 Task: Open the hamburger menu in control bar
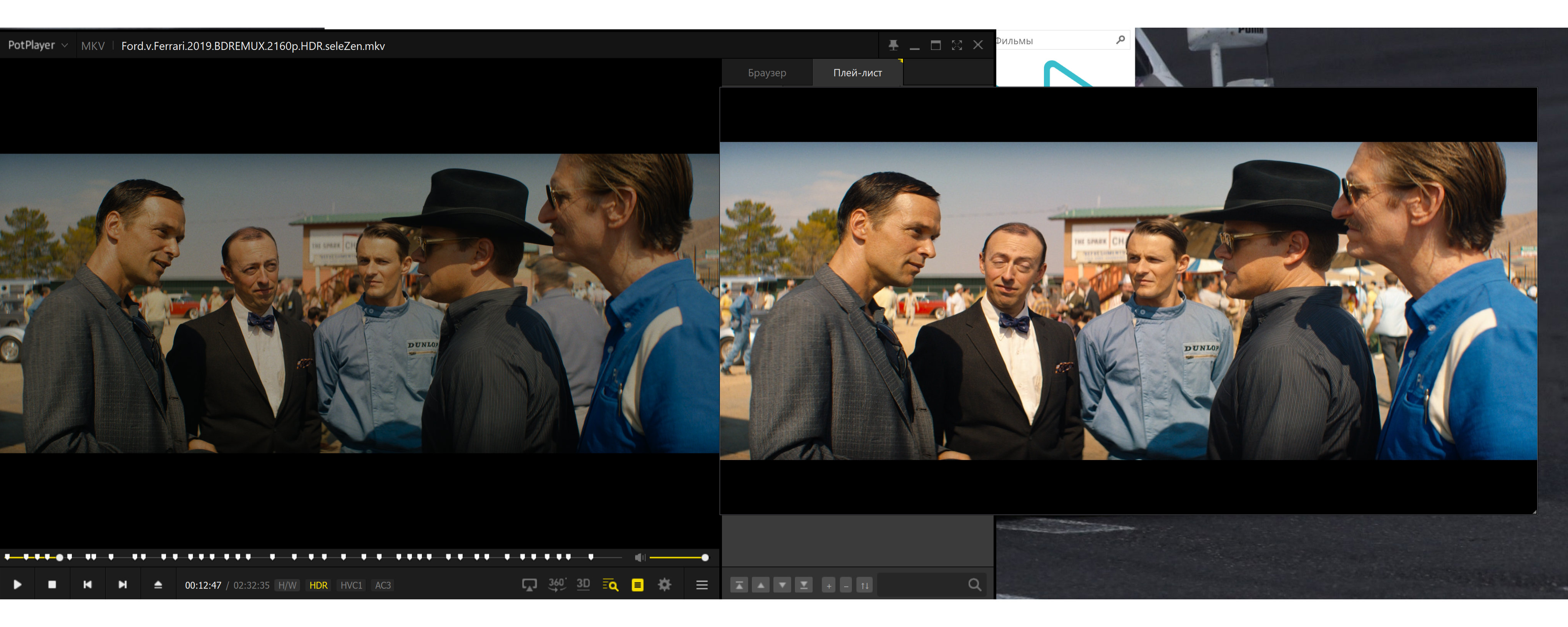point(701,584)
